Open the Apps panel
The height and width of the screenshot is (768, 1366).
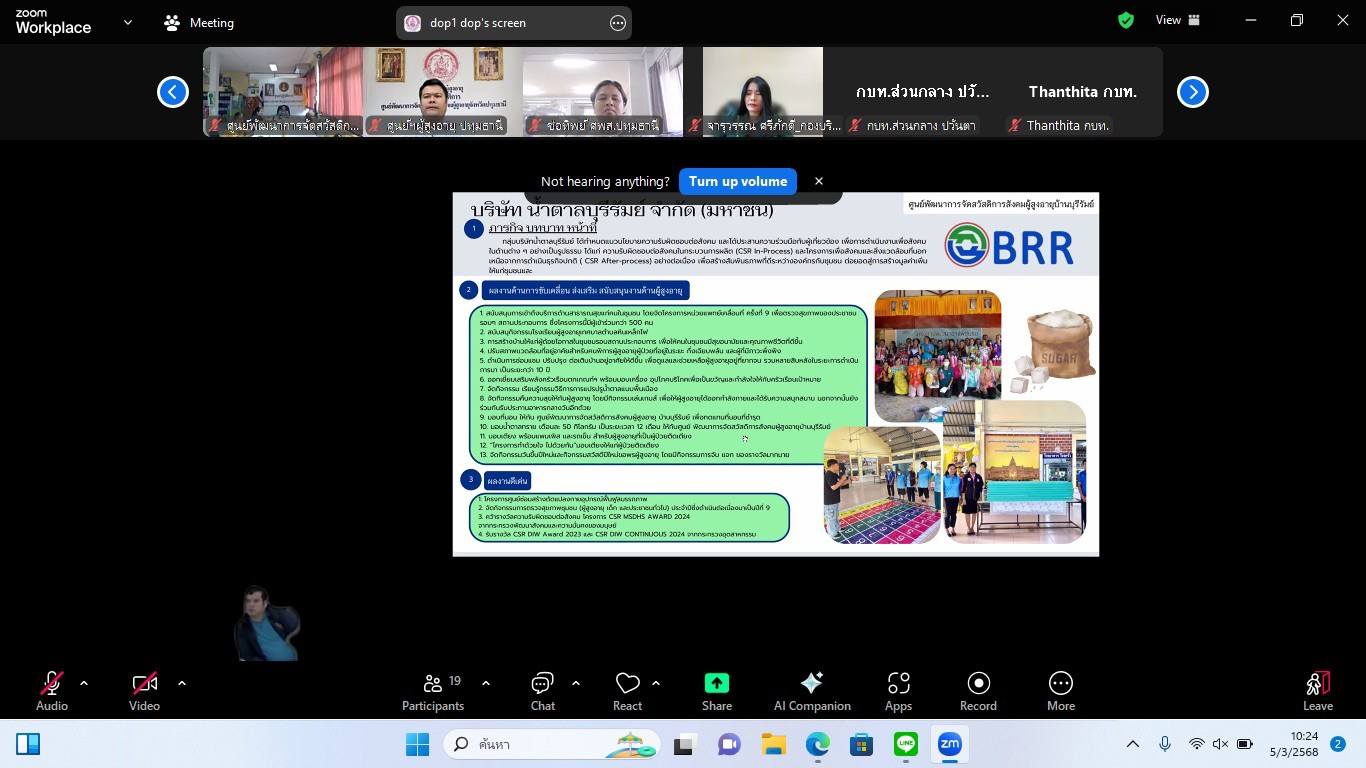click(898, 691)
